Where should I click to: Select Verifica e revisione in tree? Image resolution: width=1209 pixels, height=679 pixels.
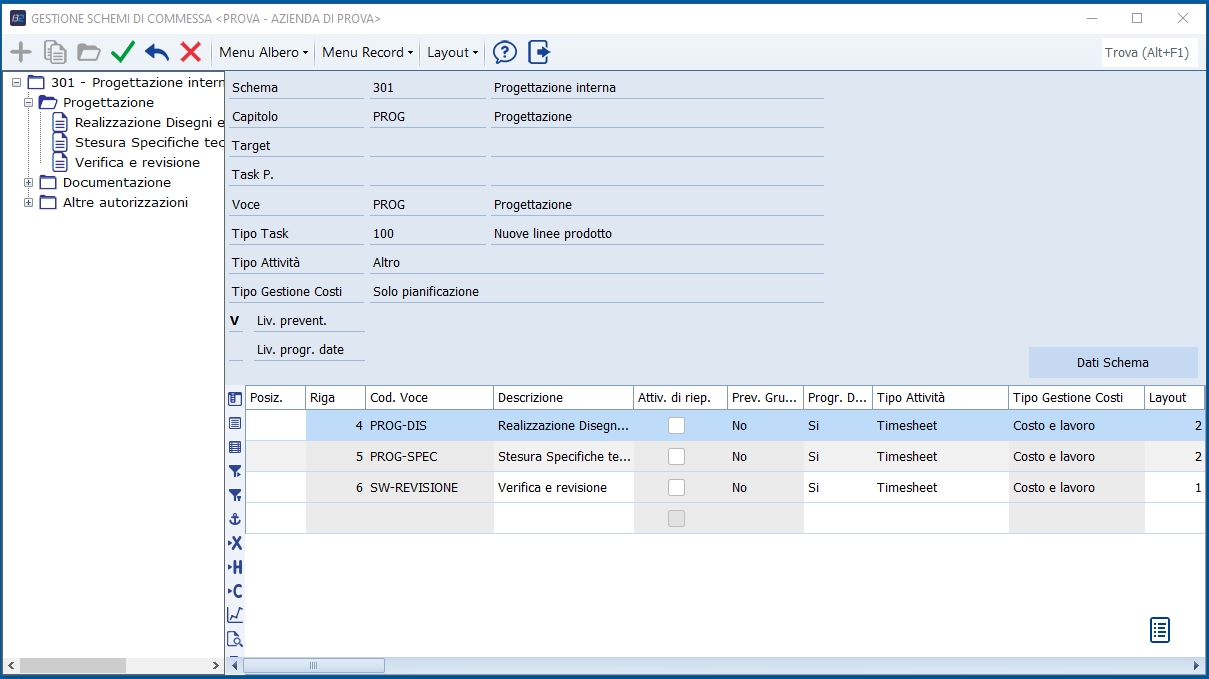[x=137, y=162]
